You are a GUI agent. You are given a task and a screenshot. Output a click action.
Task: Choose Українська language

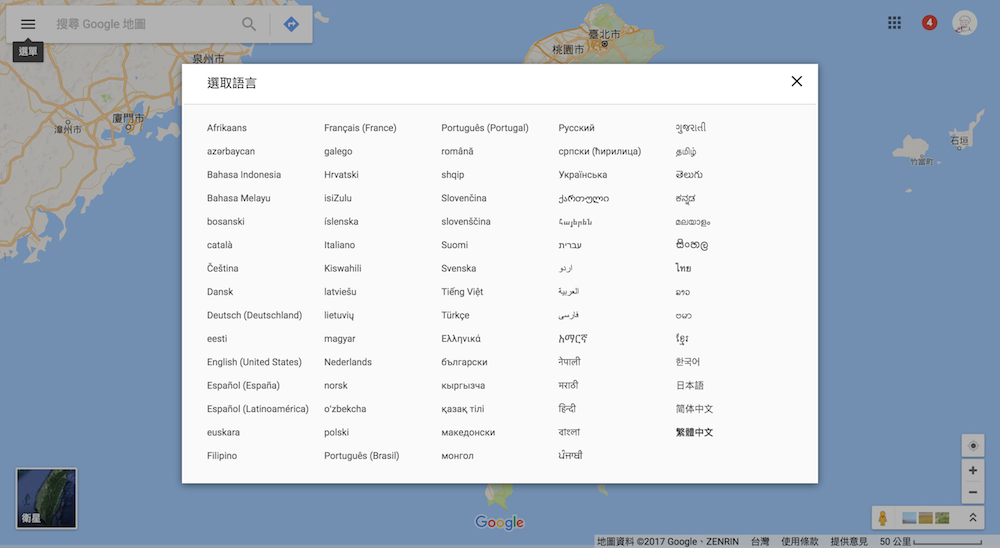click(582, 175)
